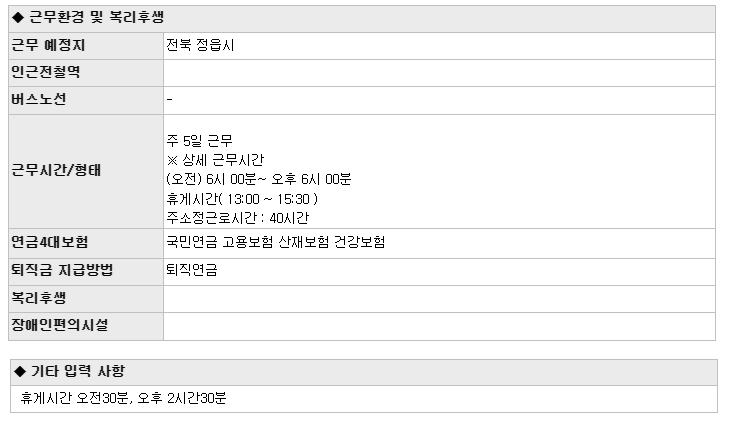Click the 퇴직금 지급방법 label
The height and width of the screenshot is (431, 729).
pos(62,271)
